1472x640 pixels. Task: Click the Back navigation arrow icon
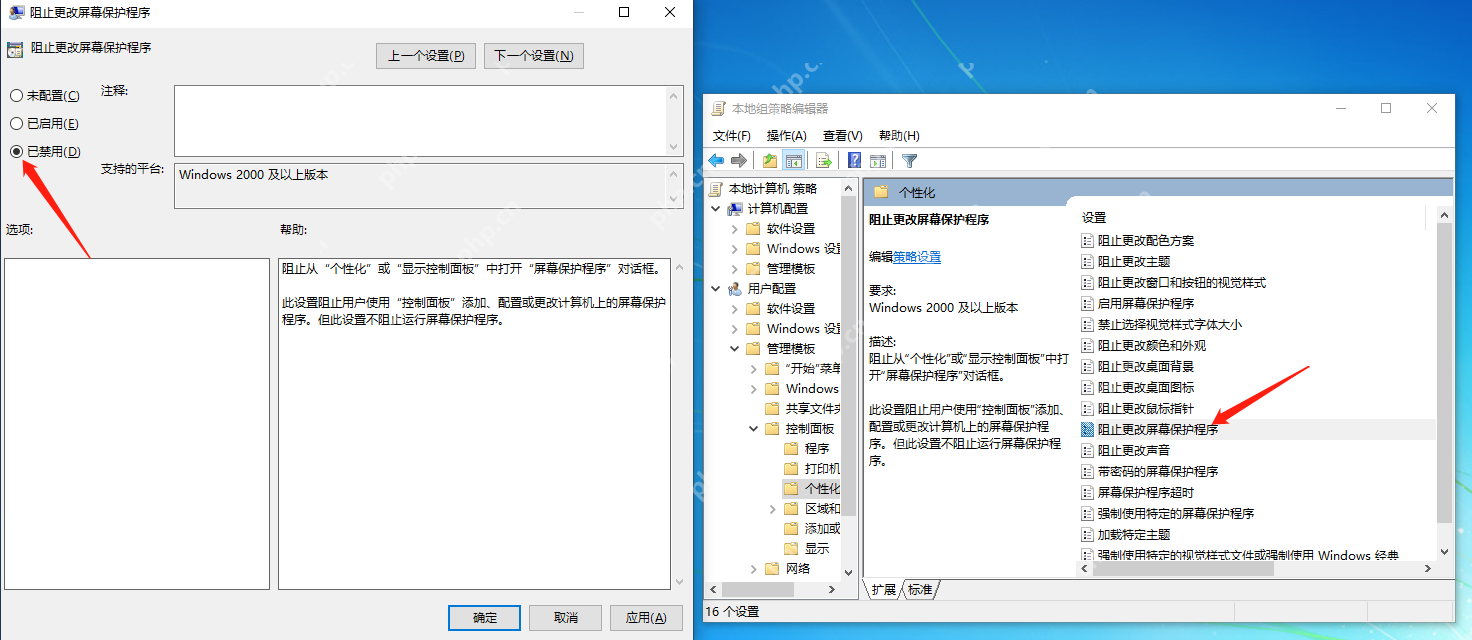coord(716,160)
